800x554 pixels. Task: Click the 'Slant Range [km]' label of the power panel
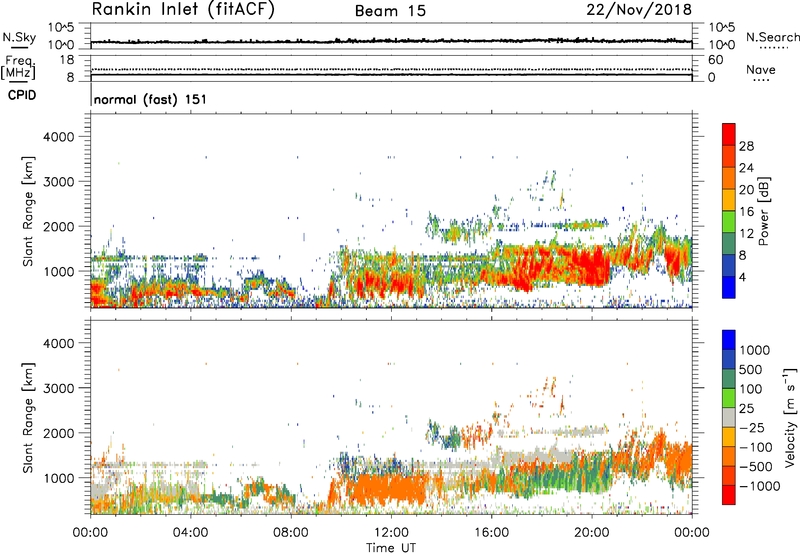pos(29,211)
